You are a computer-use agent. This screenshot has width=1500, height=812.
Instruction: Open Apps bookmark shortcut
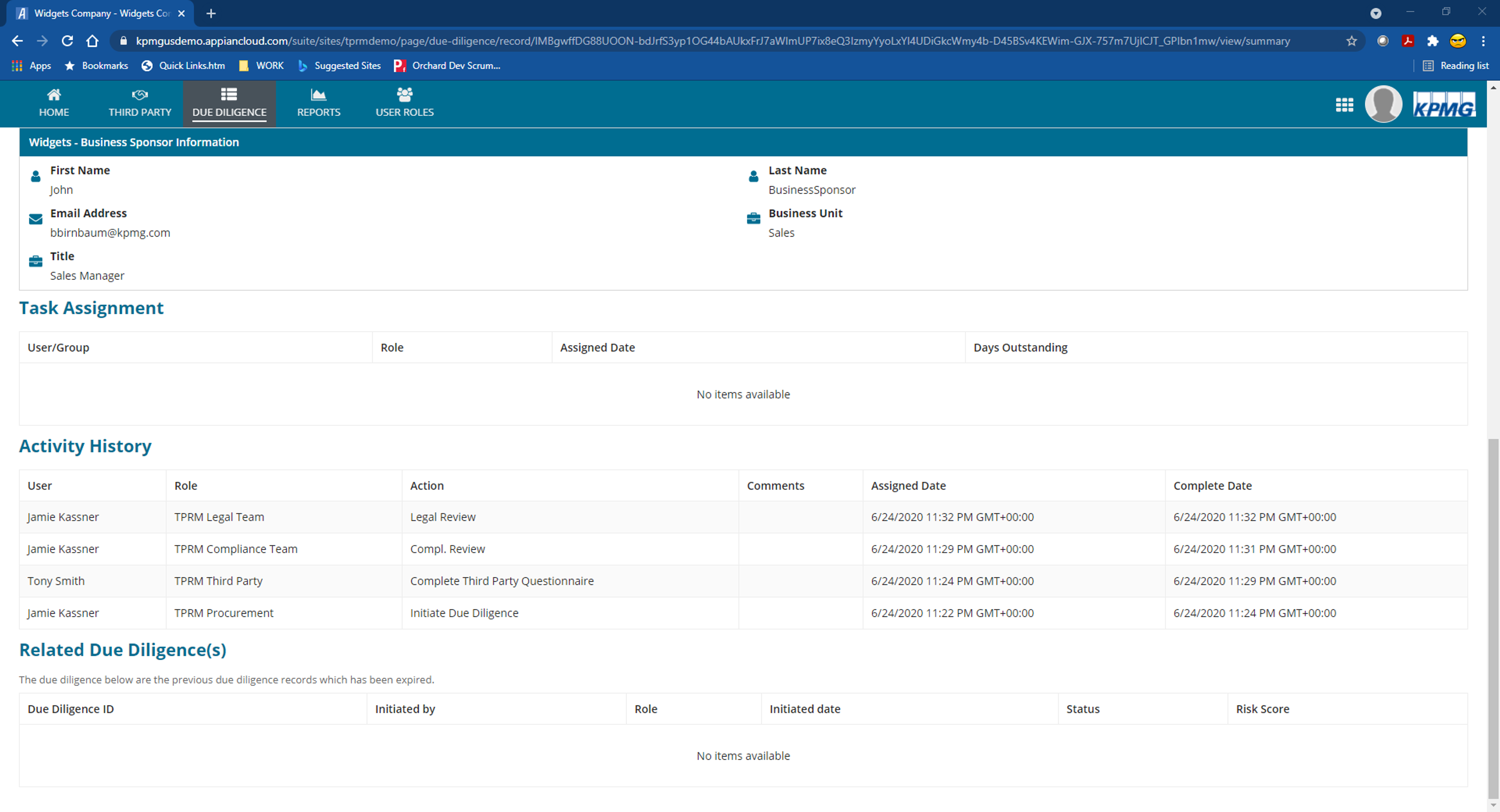coord(31,66)
